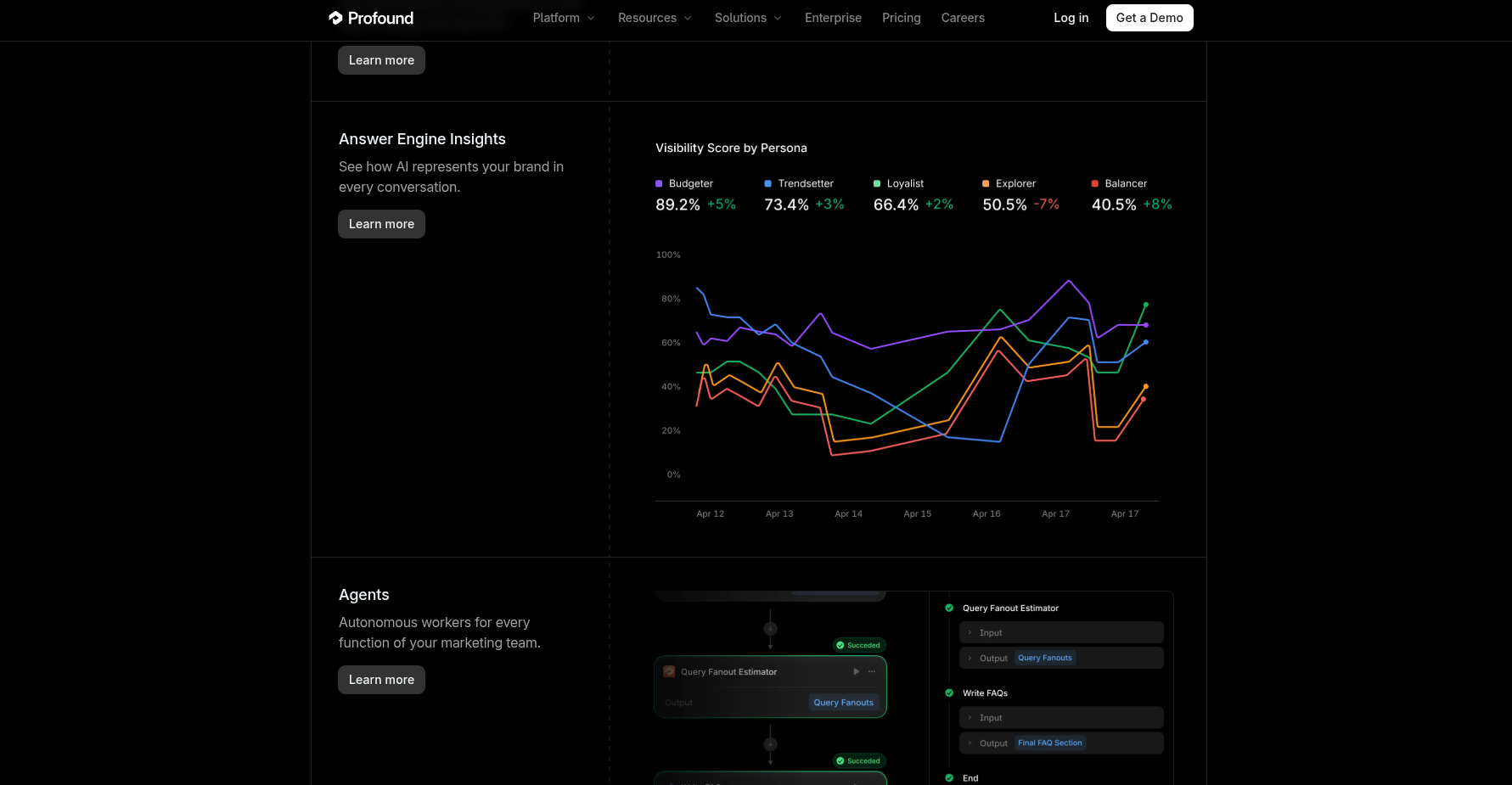The height and width of the screenshot is (785, 1512).
Task: Click Learn more under Answer Engine Insights
Action: tap(381, 224)
